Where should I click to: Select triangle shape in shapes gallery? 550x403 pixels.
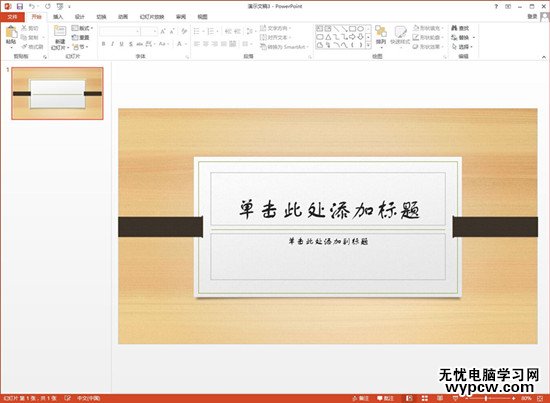coord(328,36)
